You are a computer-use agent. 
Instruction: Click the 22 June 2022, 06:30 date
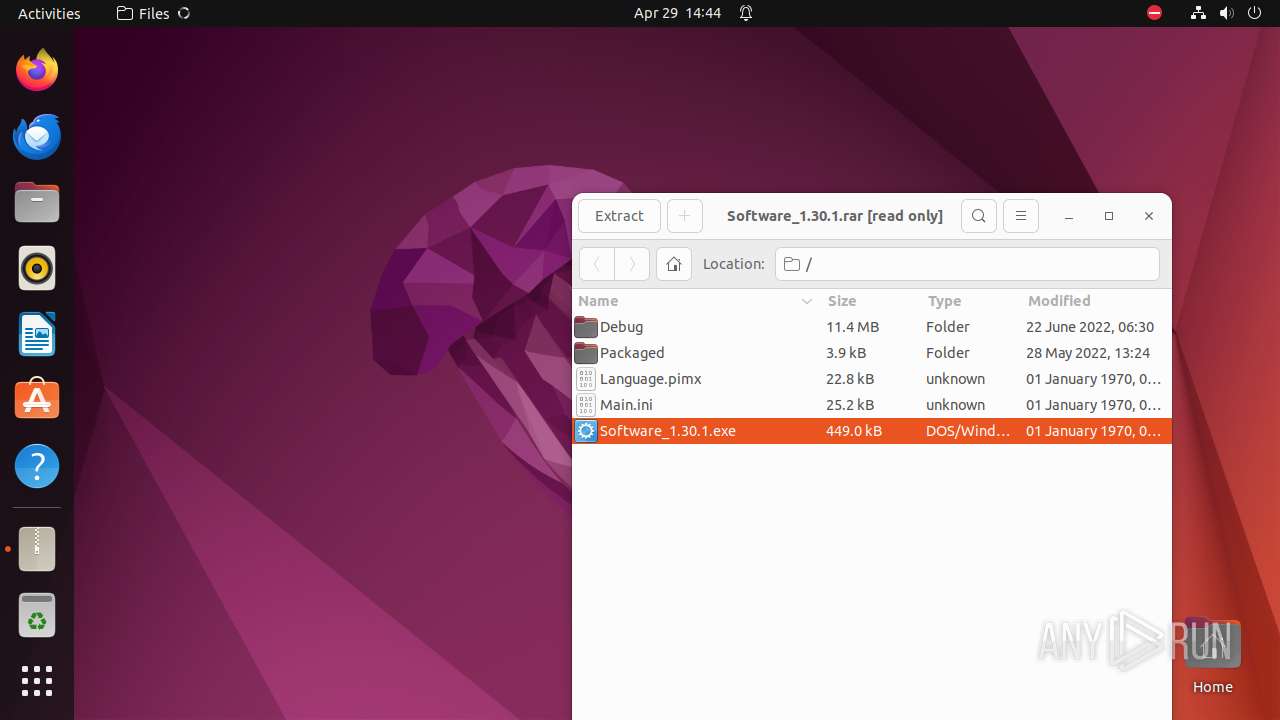coord(1090,327)
